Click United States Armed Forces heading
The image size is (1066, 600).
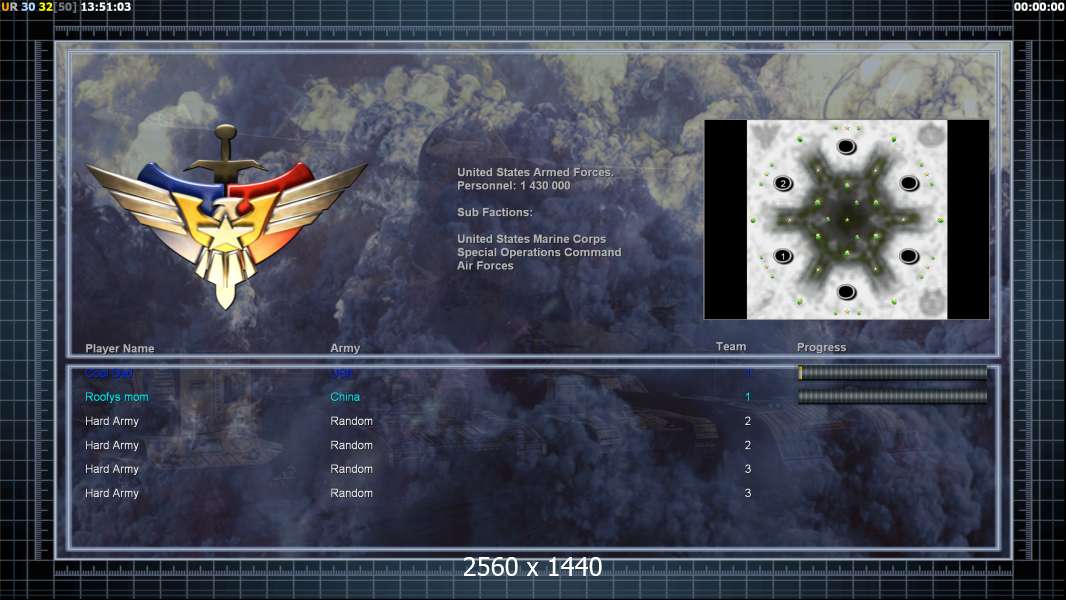(535, 173)
